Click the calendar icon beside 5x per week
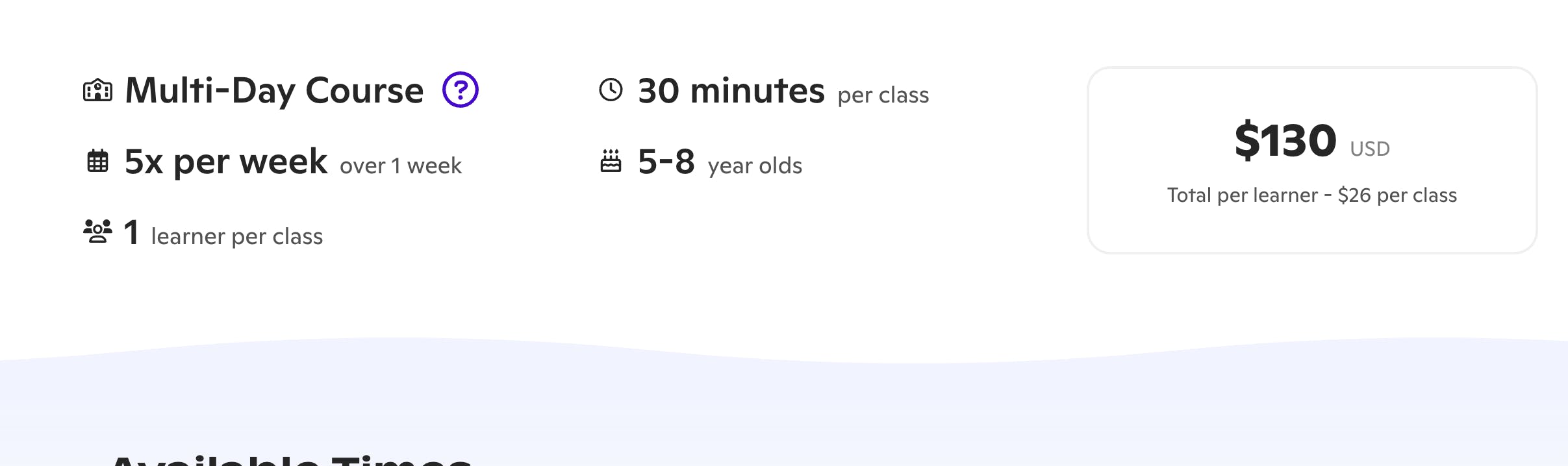This screenshot has height=466, width=1568. [x=98, y=161]
